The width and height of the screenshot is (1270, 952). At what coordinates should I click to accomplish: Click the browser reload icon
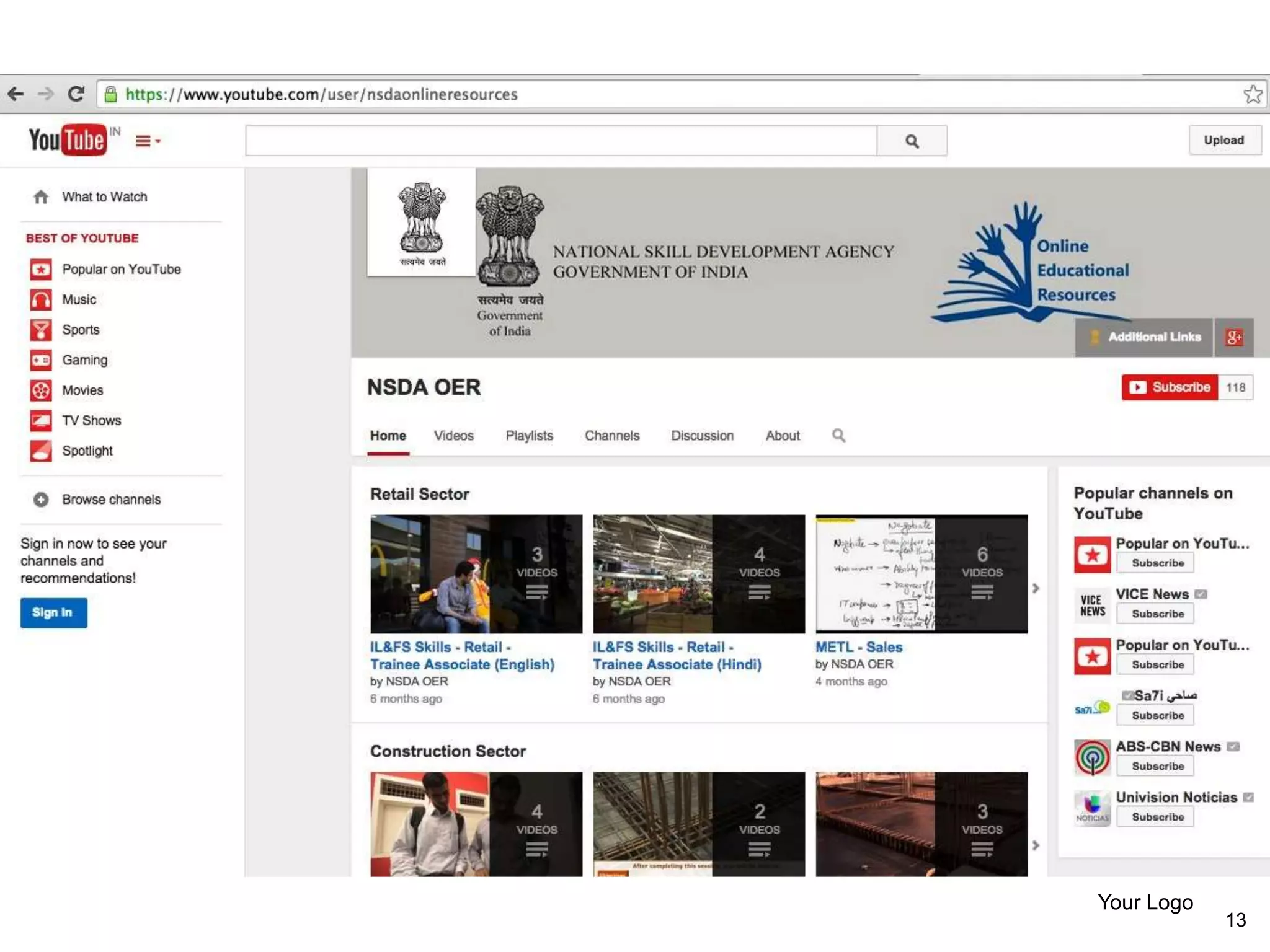(76, 94)
